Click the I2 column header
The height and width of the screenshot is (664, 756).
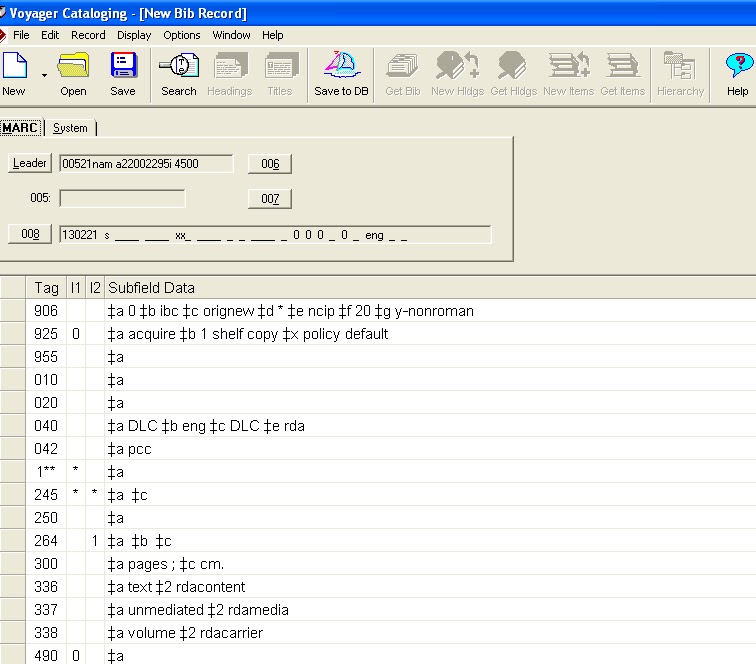click(x=95, y=288)
